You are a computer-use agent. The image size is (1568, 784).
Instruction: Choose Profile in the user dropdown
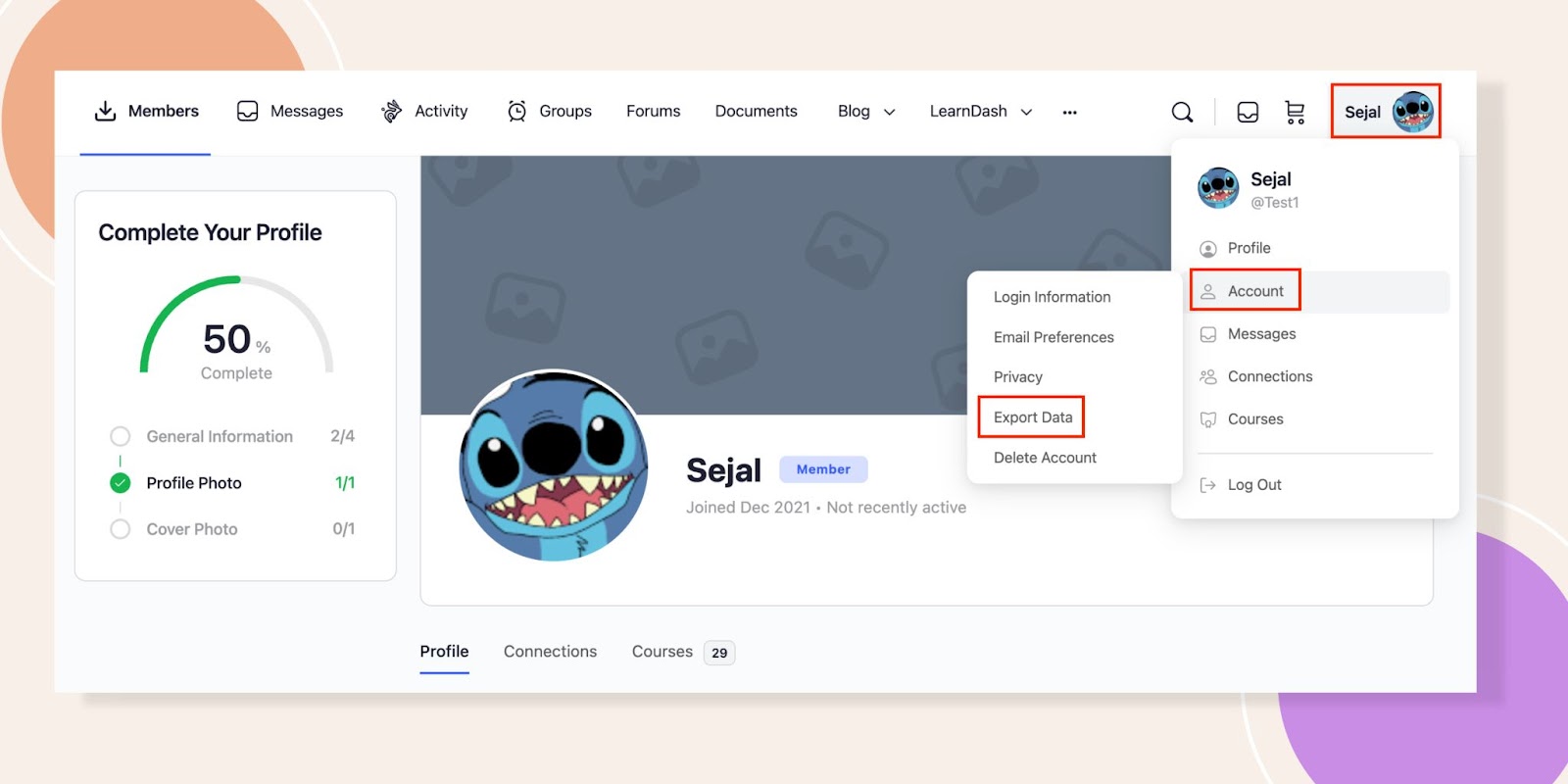(1249, 248)
